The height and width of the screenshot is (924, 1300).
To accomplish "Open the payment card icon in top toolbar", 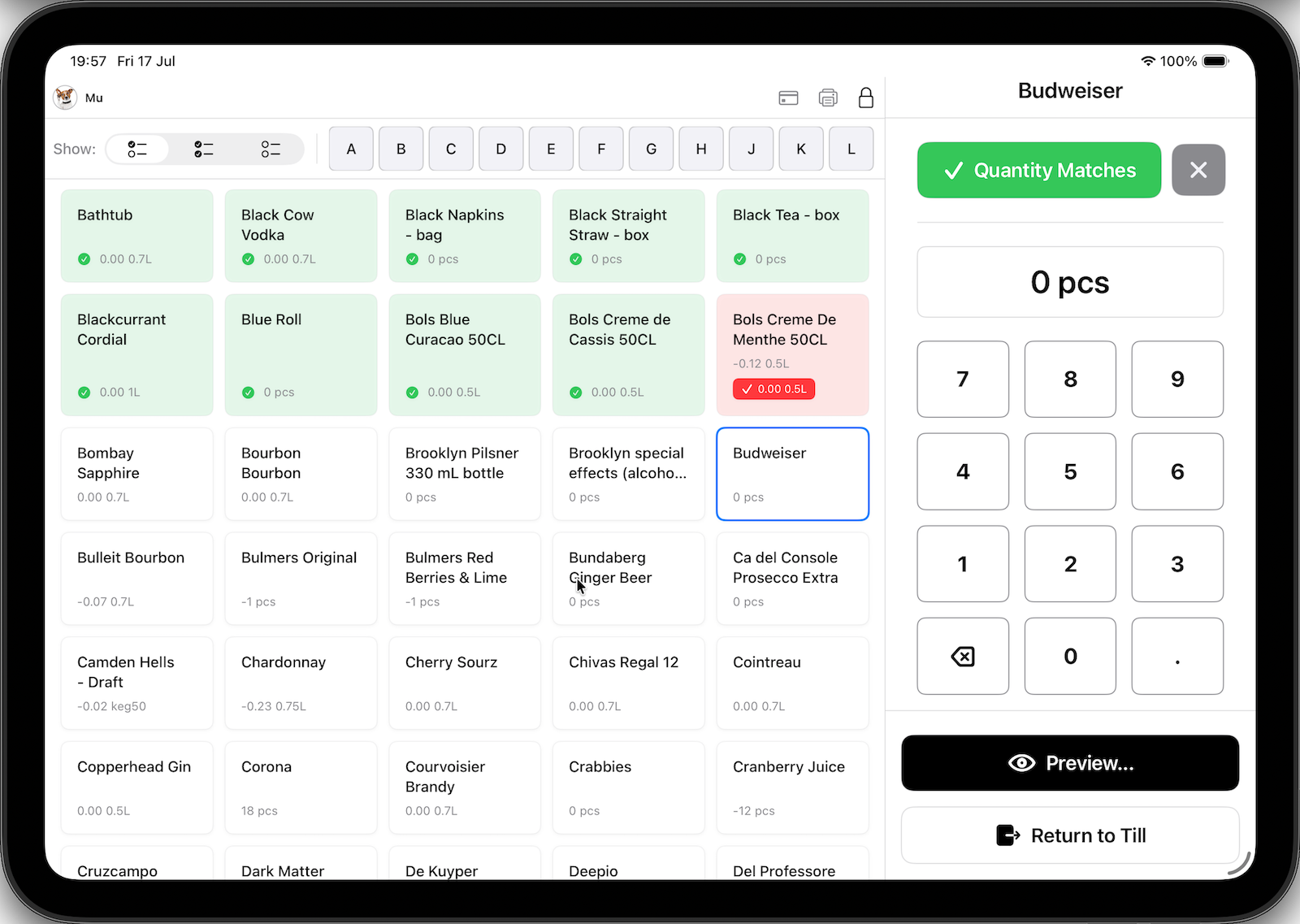I will (x=788, y=98).
